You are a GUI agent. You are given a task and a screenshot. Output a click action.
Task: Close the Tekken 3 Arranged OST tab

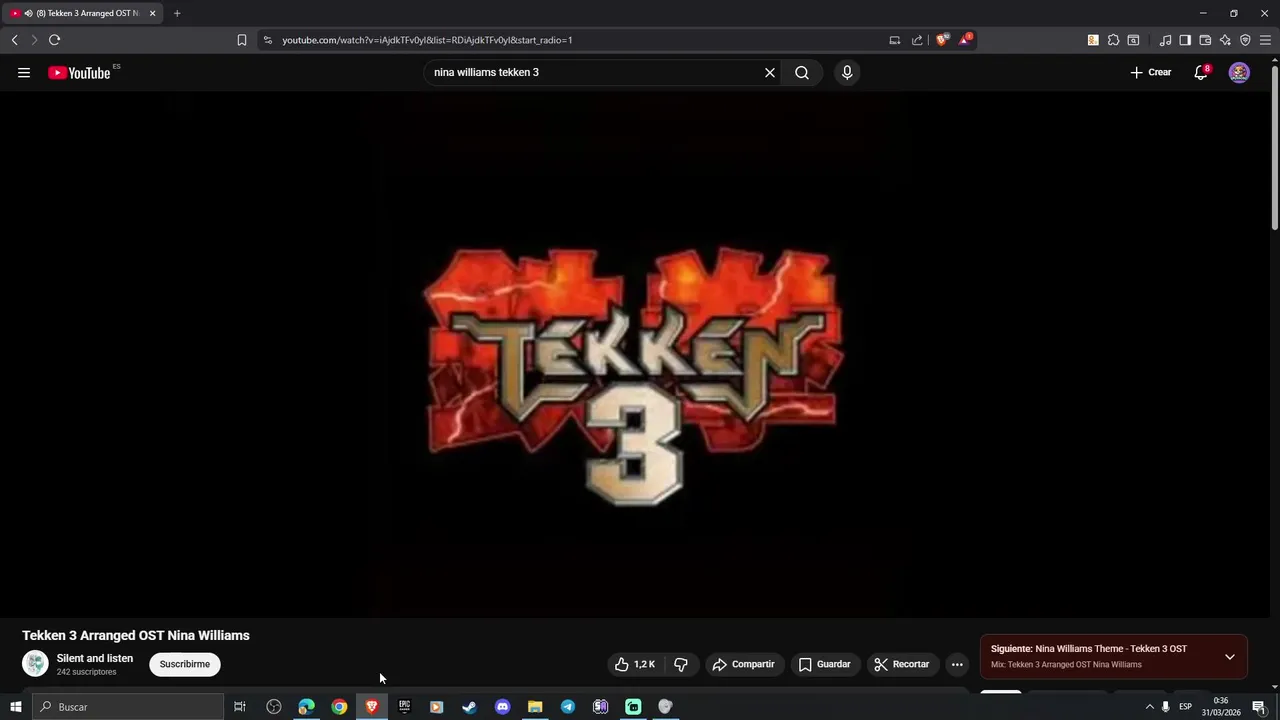pos(152,13)
